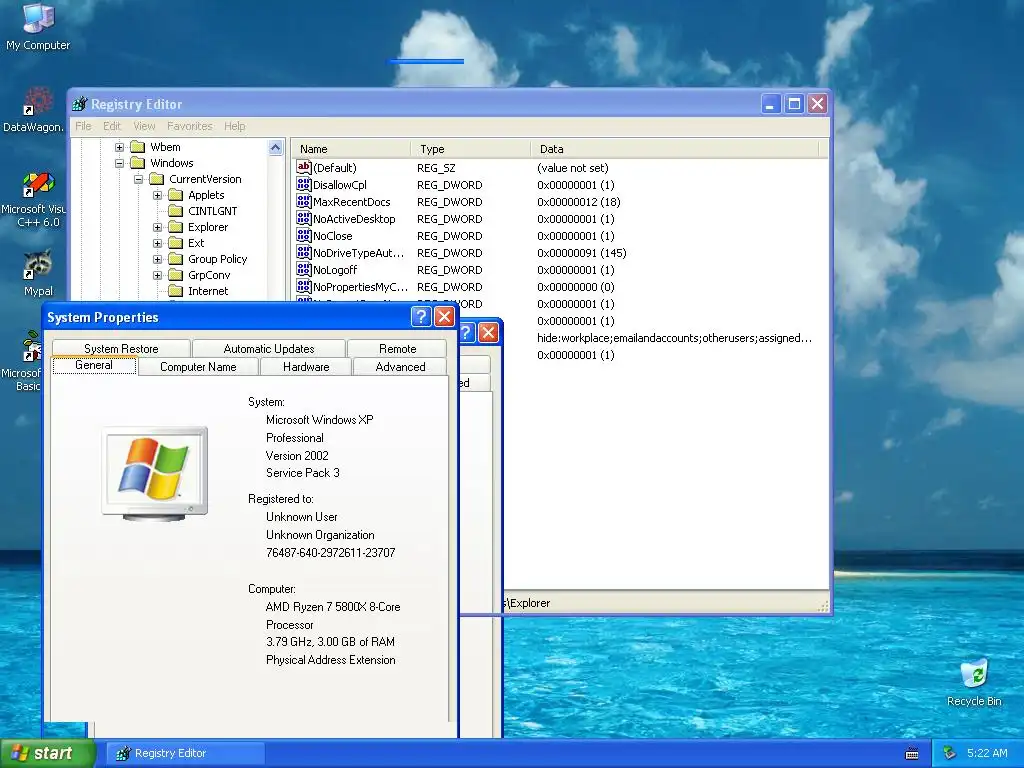1024x768 pixels.
Task: Switch to the Remote tab
Action: pyautogui.click(x=397, y=348)
